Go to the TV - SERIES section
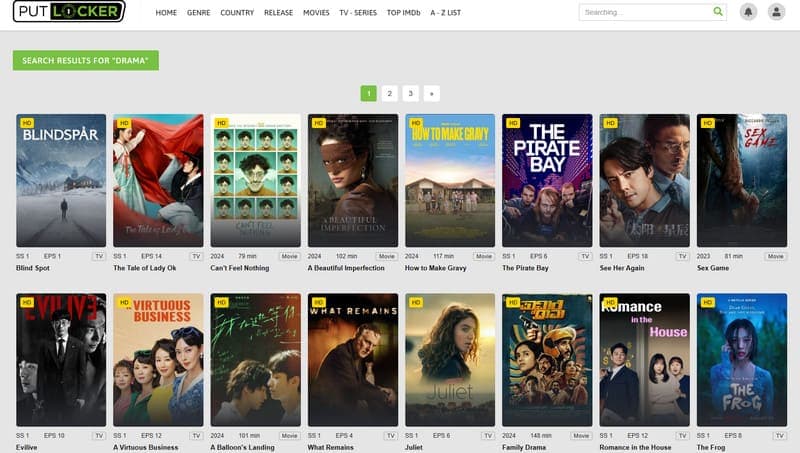The width and height of the screenshot is (800, 453). point(358,13)
